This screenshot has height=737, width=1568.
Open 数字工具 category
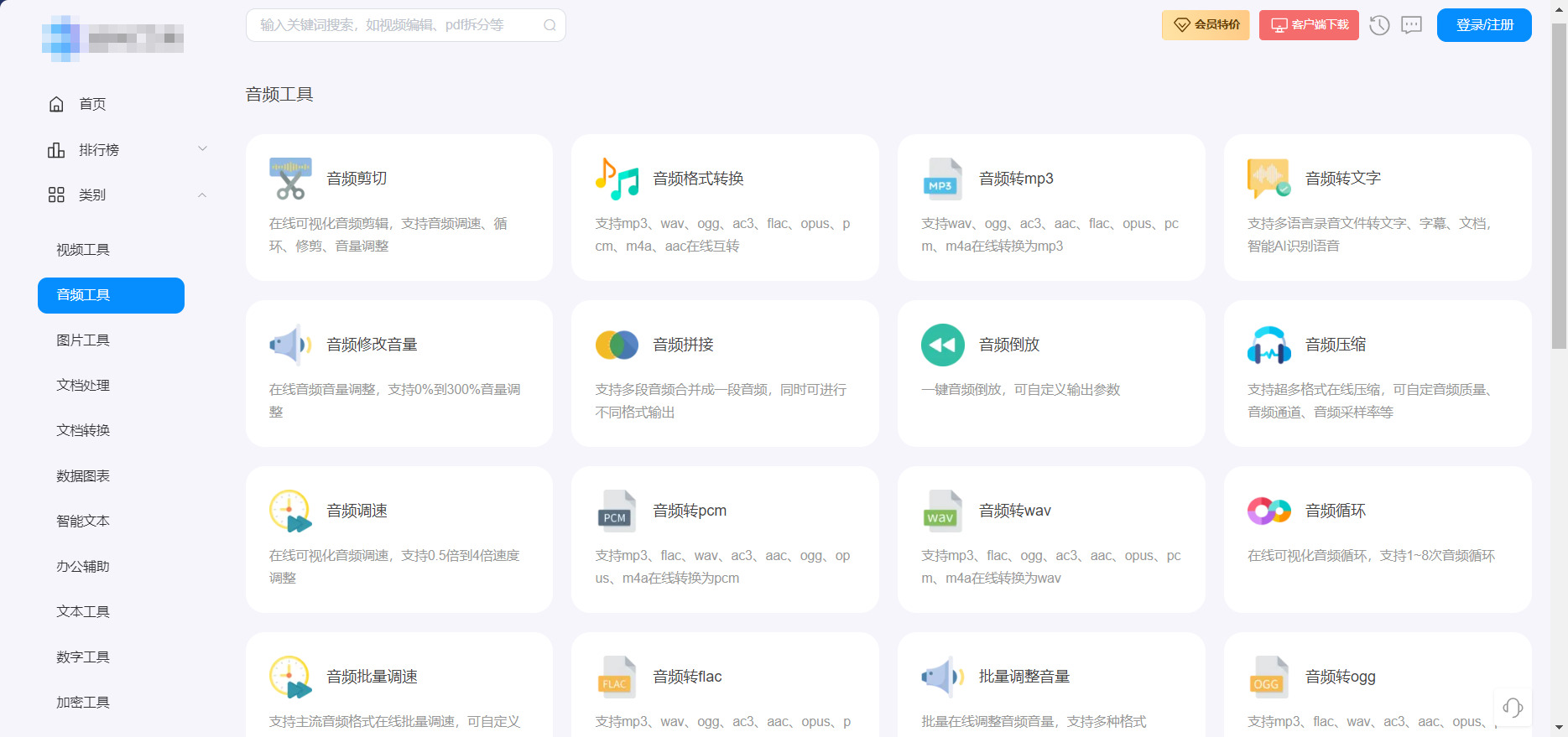83,657
